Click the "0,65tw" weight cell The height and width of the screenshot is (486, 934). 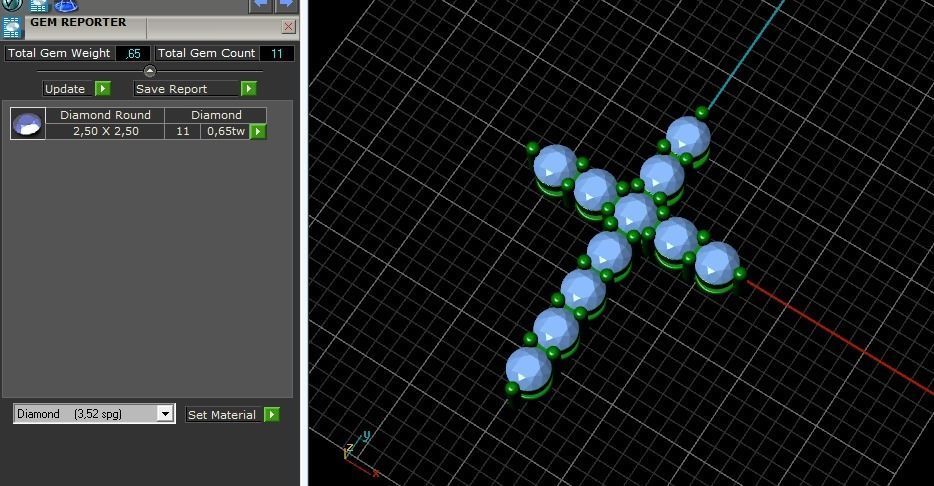[225, 132]
